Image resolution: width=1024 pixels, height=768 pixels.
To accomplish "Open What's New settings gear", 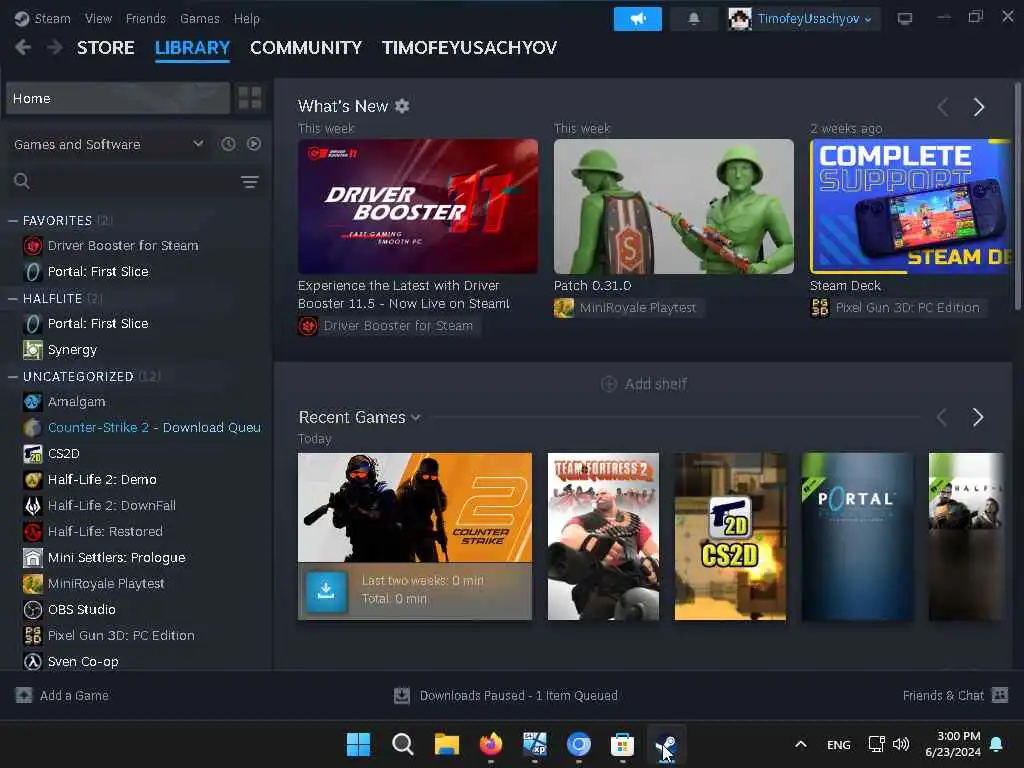I will point(402,106).
